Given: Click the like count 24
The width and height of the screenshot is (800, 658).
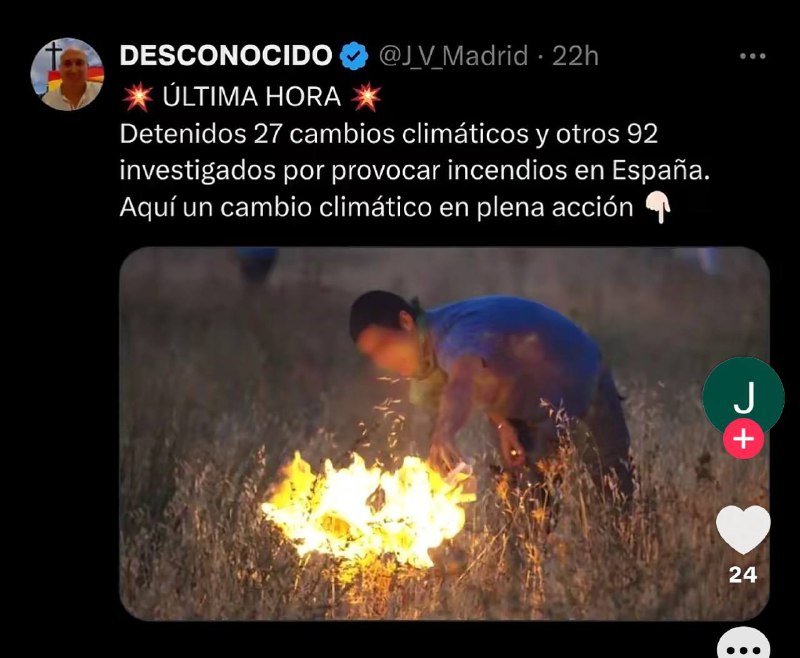Looking at the screenshot, I should click(x=743, y=575).
